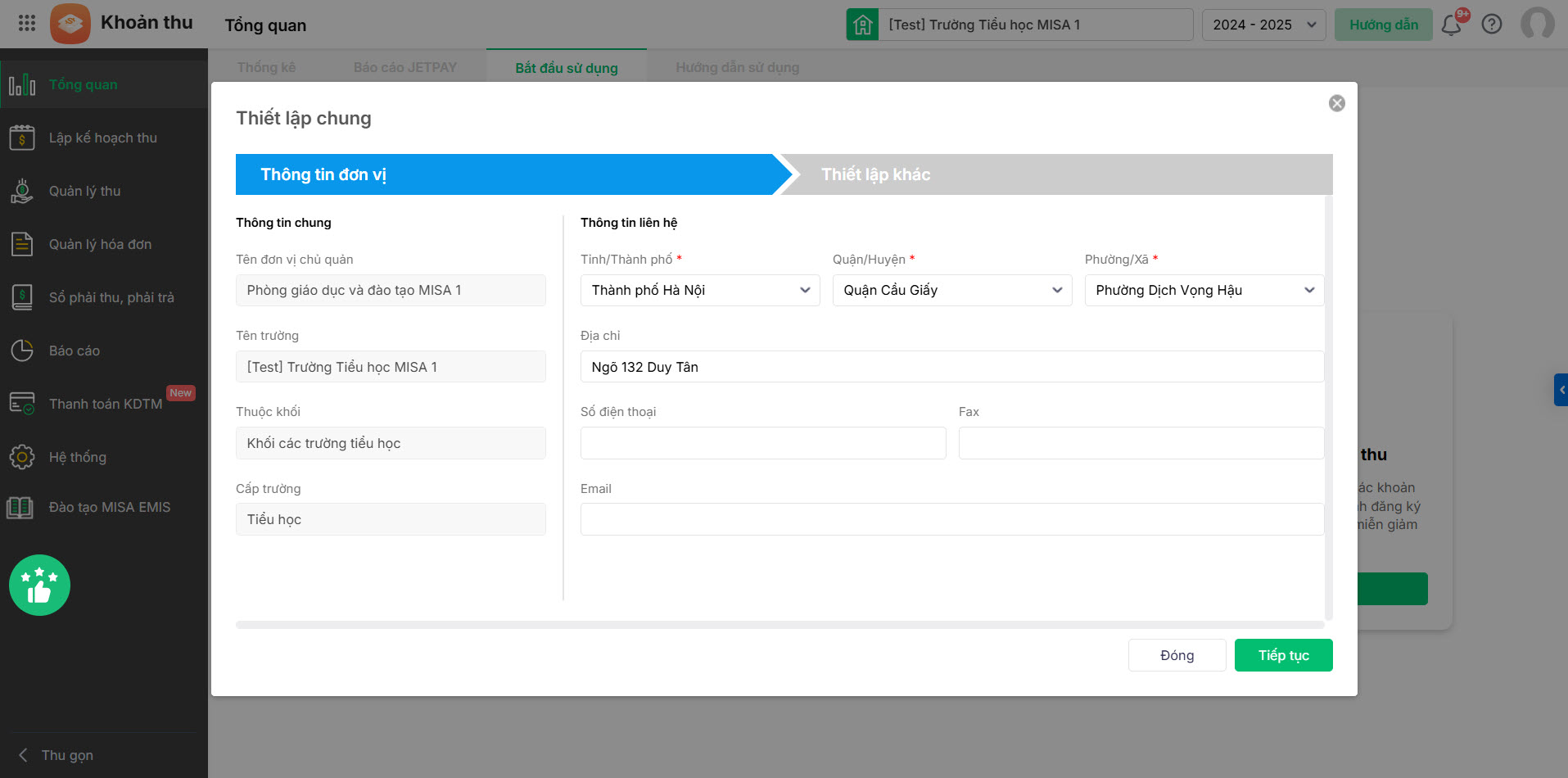
Task: Open Thanh toán KDTM menu
Action: (x=104, y=404)
